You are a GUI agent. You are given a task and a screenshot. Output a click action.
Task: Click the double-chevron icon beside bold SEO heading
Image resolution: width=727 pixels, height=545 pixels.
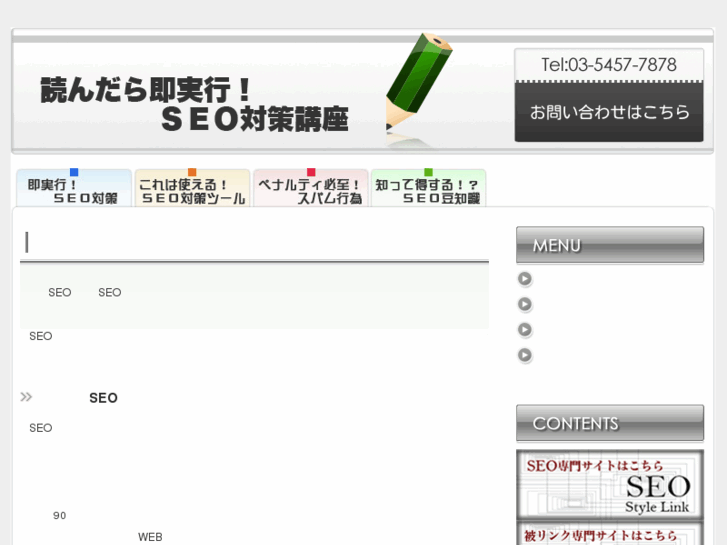pos(26,397)
